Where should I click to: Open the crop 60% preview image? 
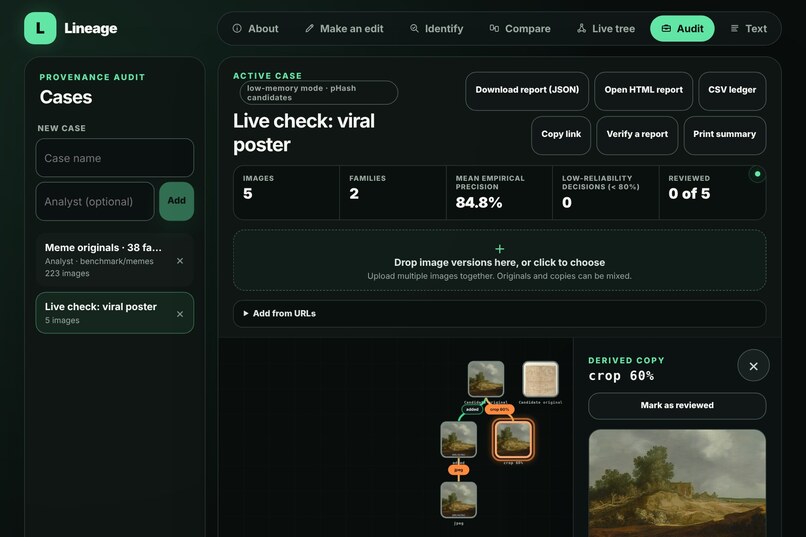[677, 484]
